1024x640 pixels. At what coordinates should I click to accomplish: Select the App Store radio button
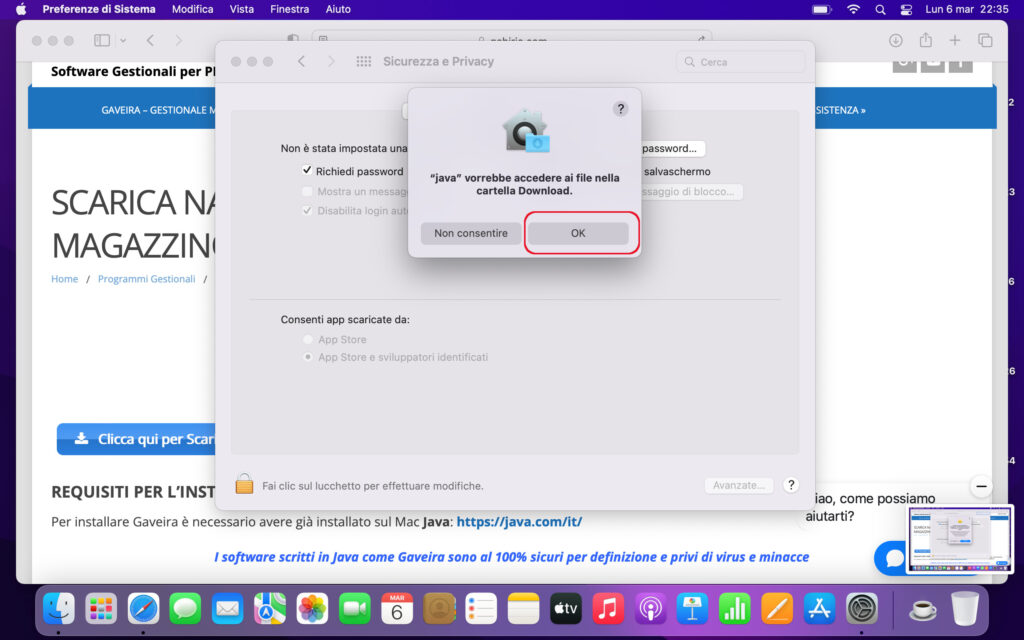(x=308, y=340)
